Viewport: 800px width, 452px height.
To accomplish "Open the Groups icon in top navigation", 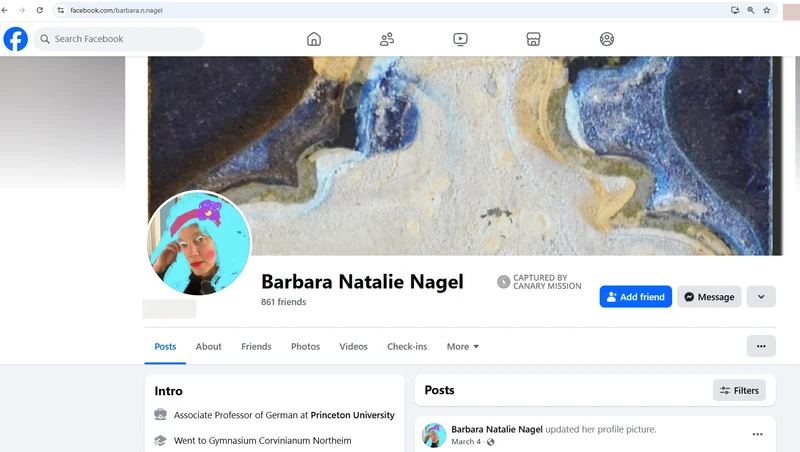I will (607, 39).
